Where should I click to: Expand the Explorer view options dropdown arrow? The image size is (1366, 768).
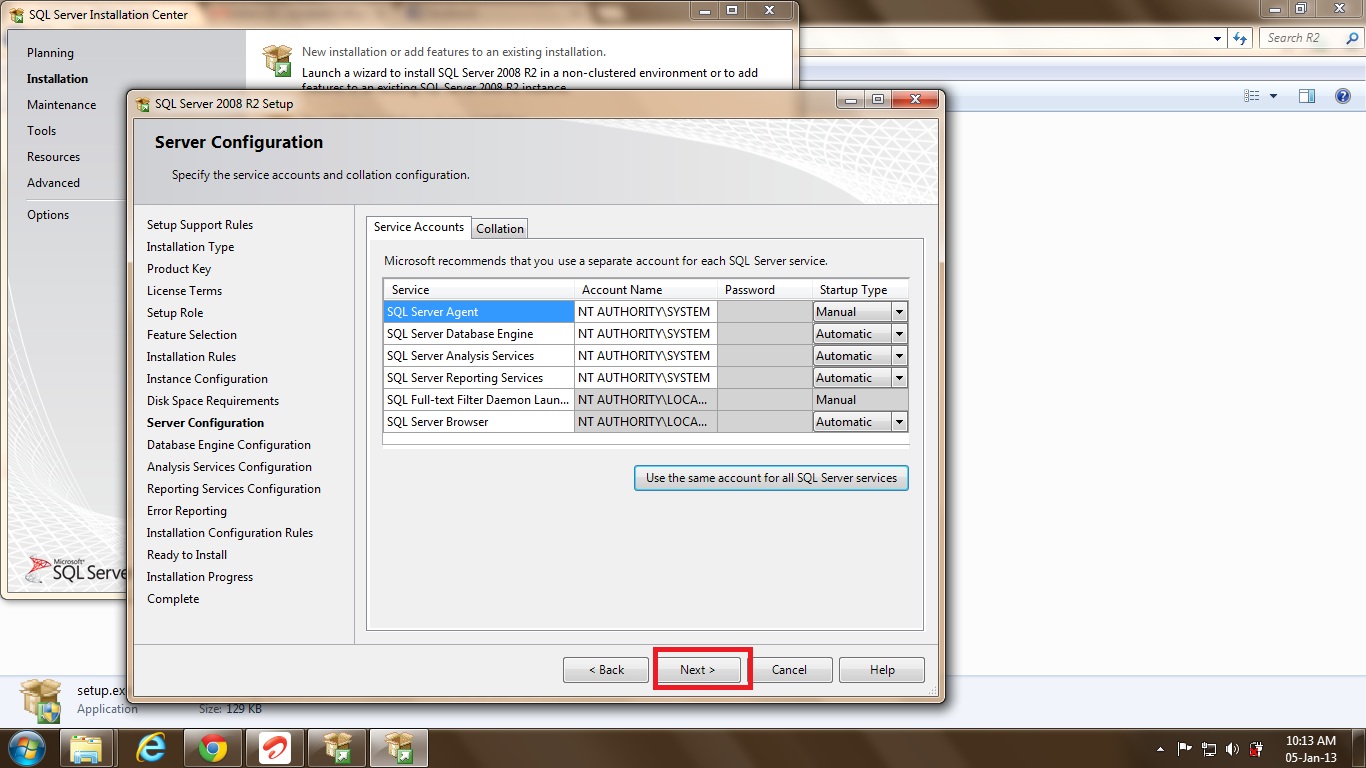[x=1273, y=96]
